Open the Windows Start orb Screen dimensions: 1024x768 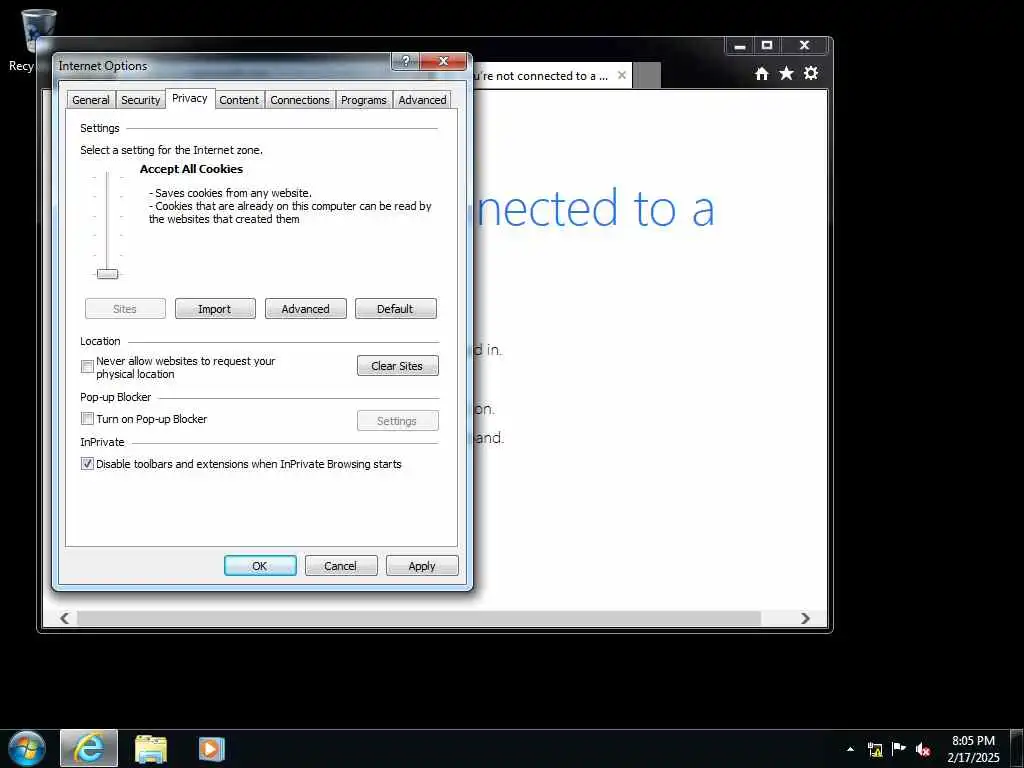click(x=27, y=748)
